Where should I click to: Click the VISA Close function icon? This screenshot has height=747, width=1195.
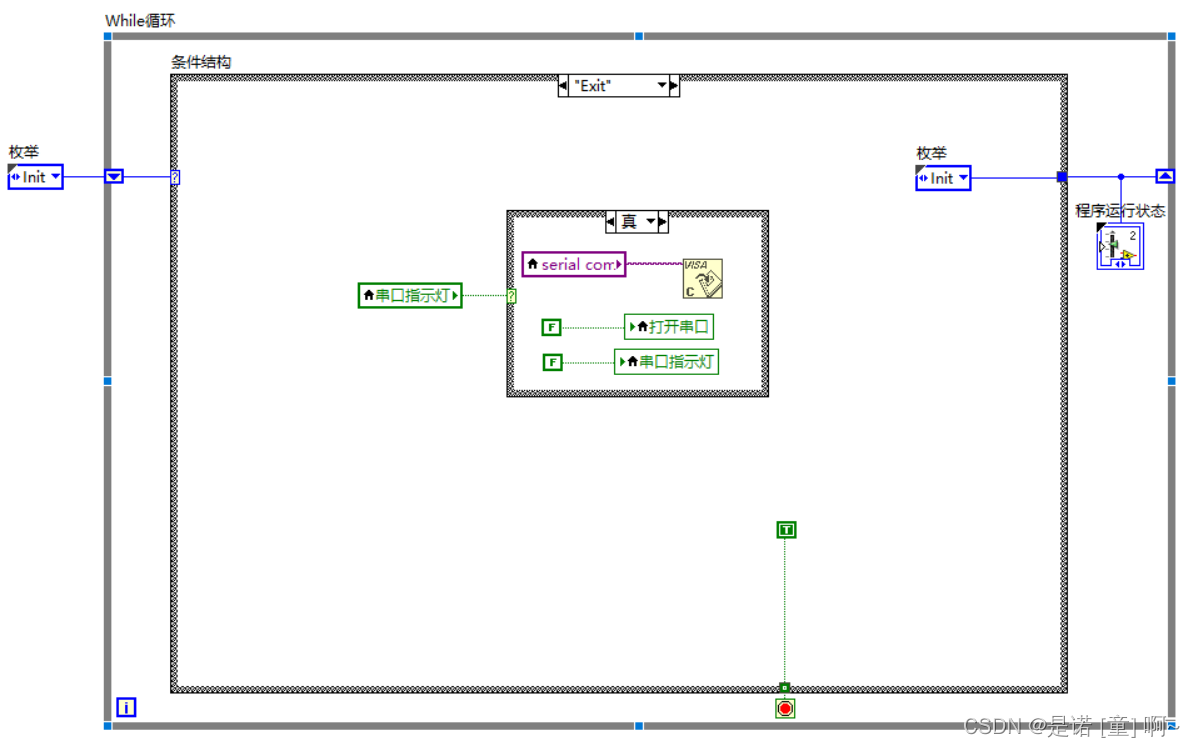pos(702,278)
